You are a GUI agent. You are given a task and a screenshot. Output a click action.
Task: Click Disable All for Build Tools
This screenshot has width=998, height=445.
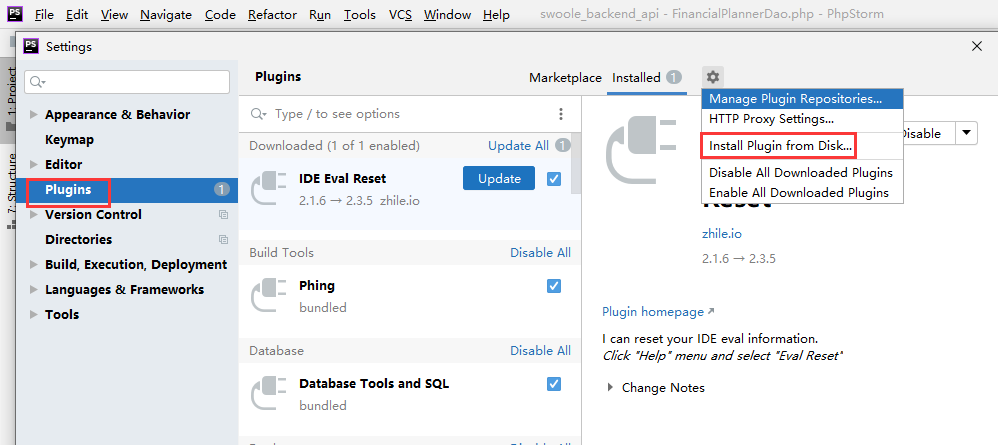point(540,253)
